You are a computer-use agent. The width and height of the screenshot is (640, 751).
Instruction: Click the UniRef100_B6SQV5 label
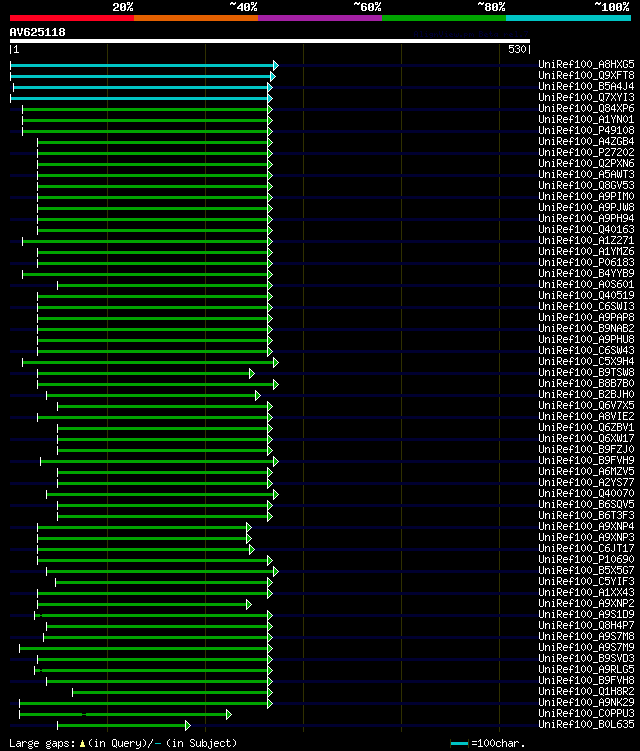[x=586, y=505]
